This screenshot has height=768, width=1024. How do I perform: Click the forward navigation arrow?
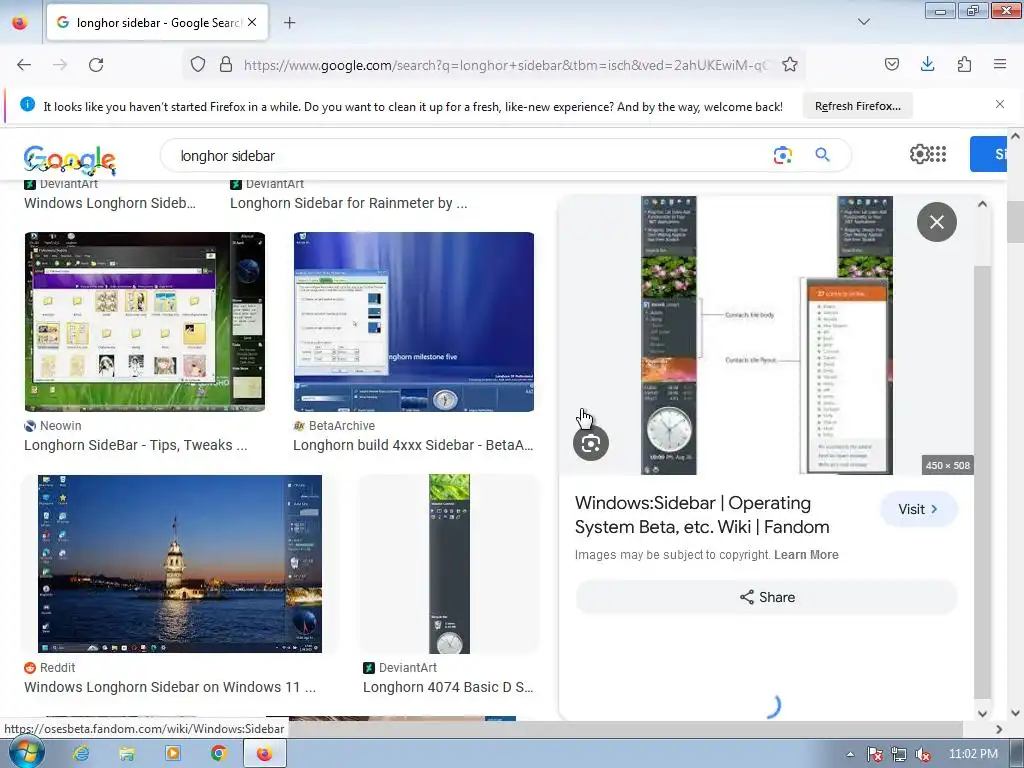pyautogui.click(x=60, y=65)
